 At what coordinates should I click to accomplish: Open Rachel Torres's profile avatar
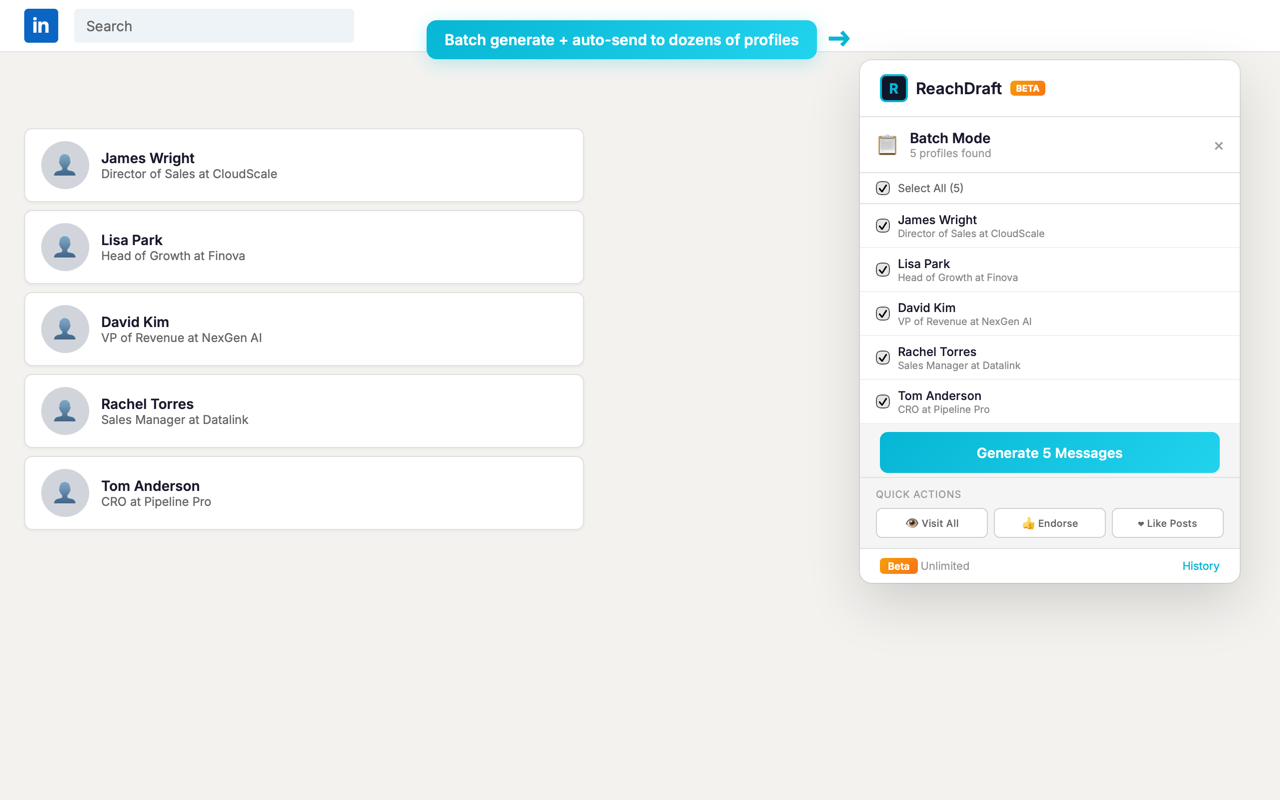pyautogui.click(x=65, y=411)
